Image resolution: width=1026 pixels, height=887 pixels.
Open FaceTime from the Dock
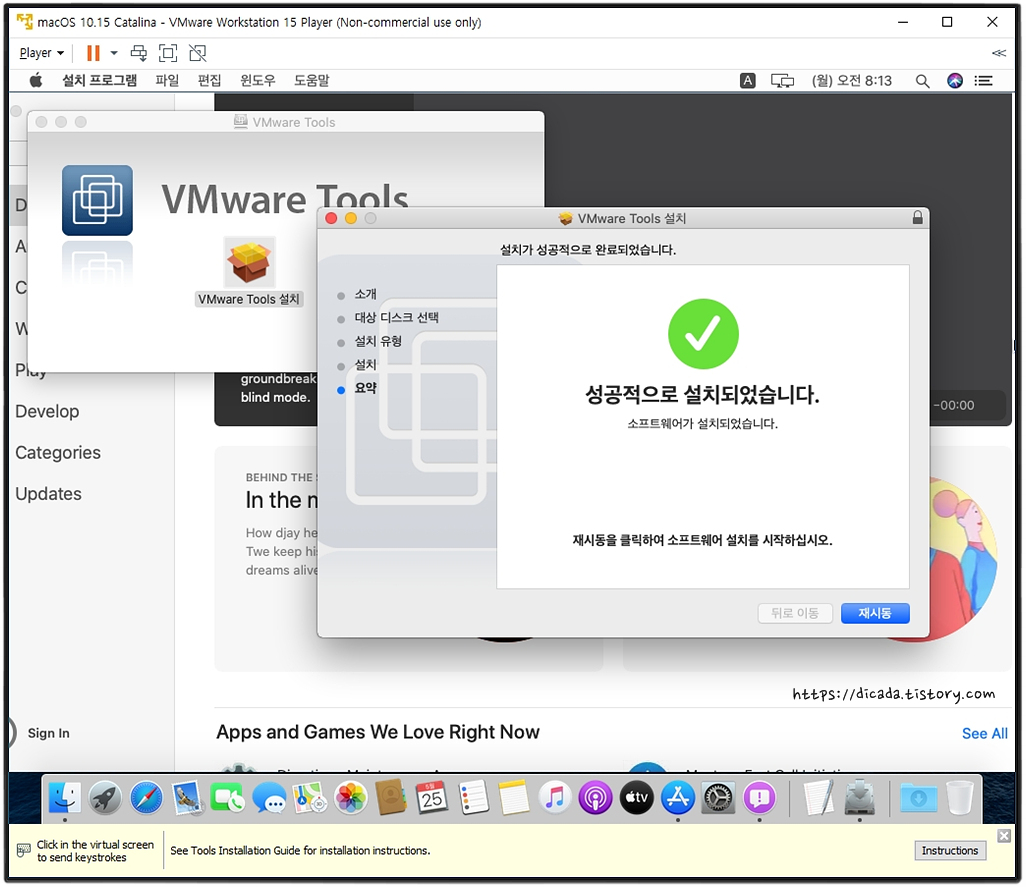[x=228, y=798]
